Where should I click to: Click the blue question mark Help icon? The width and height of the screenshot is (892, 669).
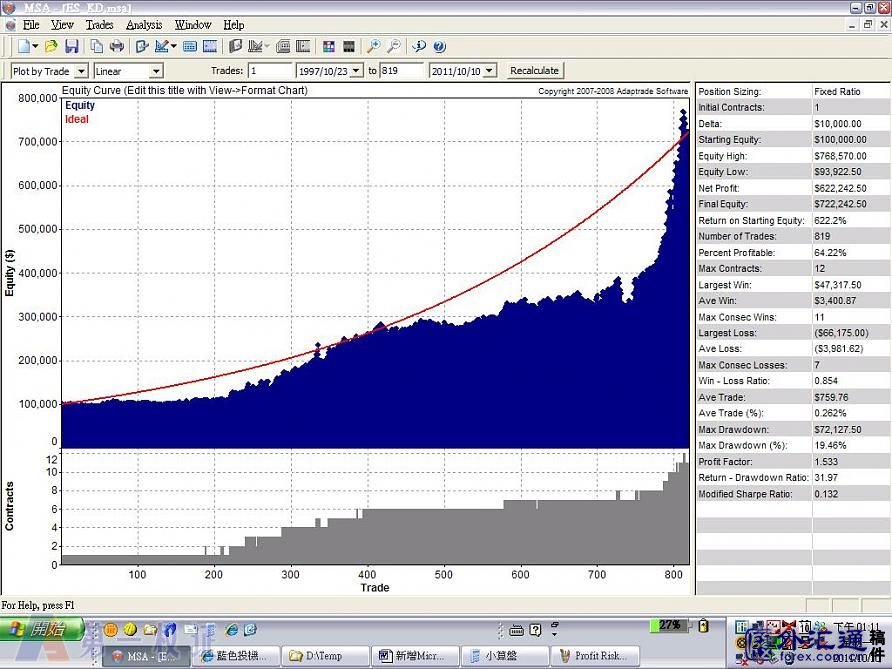point(439,47)
